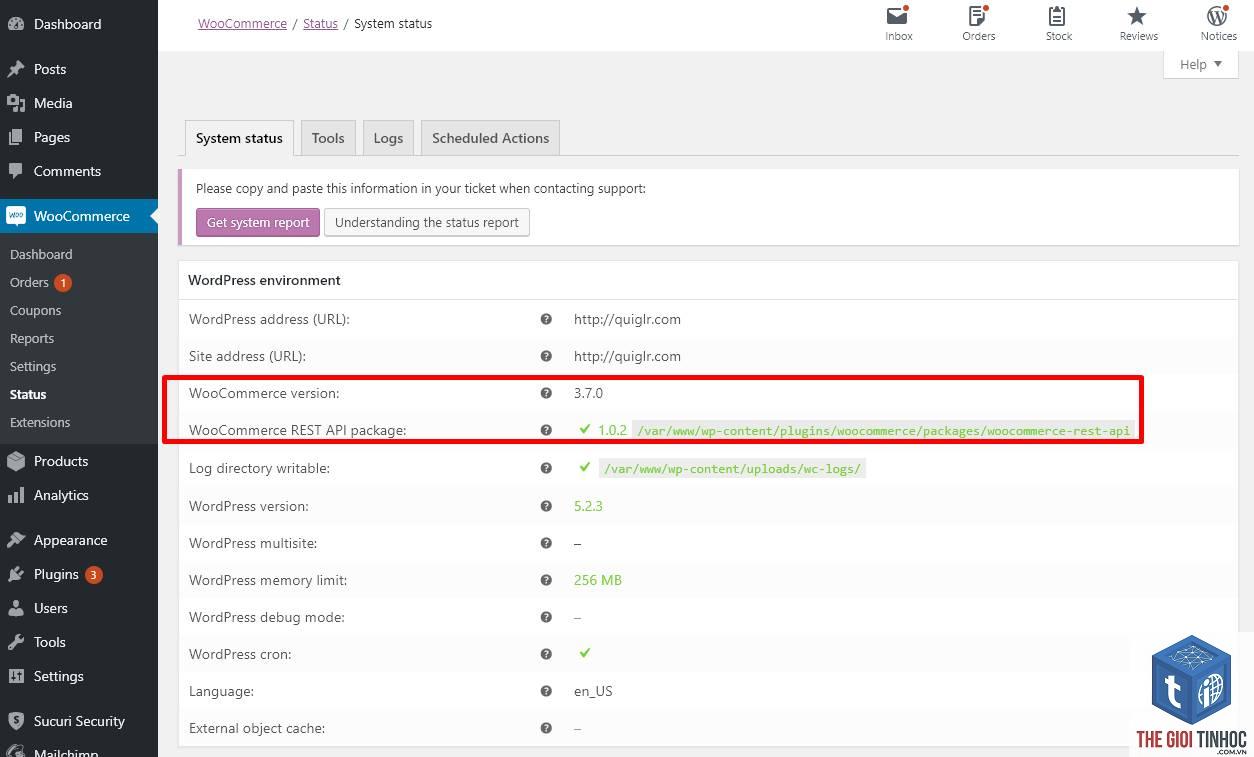The width and height of the screenshot is (1254, 757).
Task: Open the Reviews star icon
Action: 1137,16
